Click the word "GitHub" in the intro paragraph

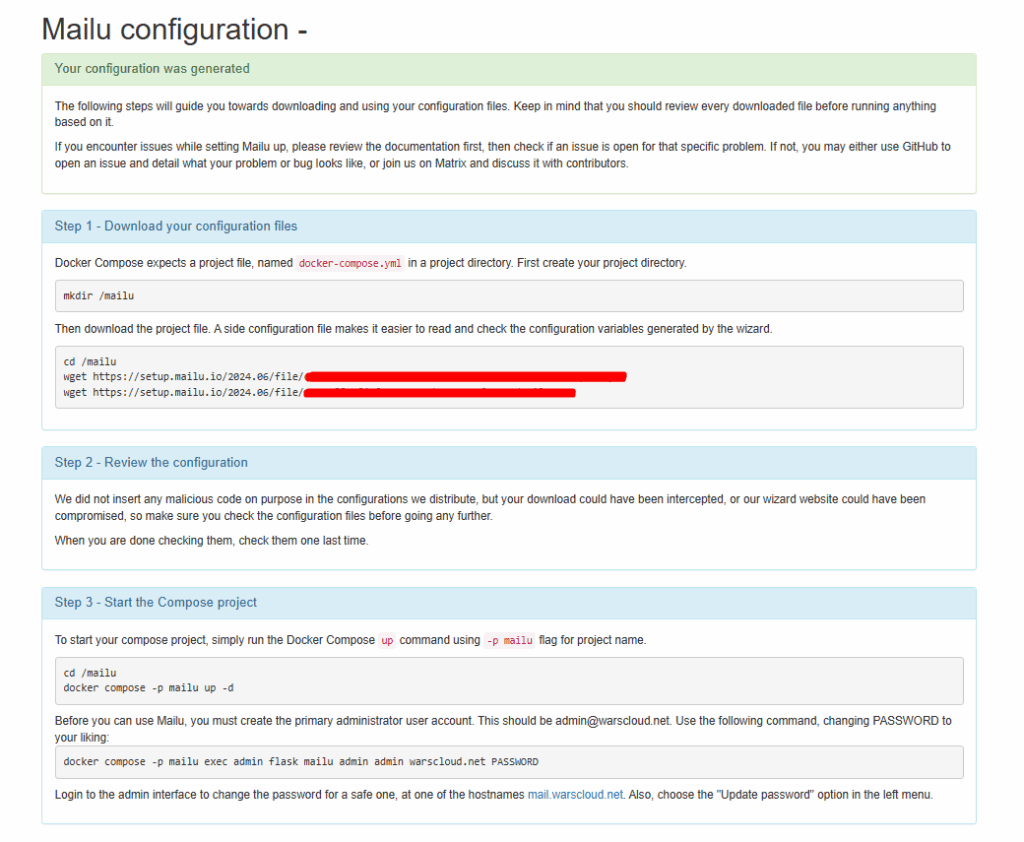[x=920, y=146]
